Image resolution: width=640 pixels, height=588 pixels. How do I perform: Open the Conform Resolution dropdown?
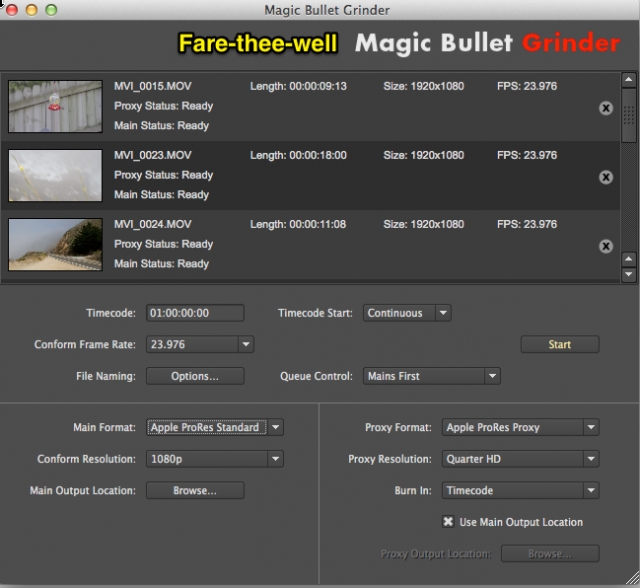(x=215, y=459)
